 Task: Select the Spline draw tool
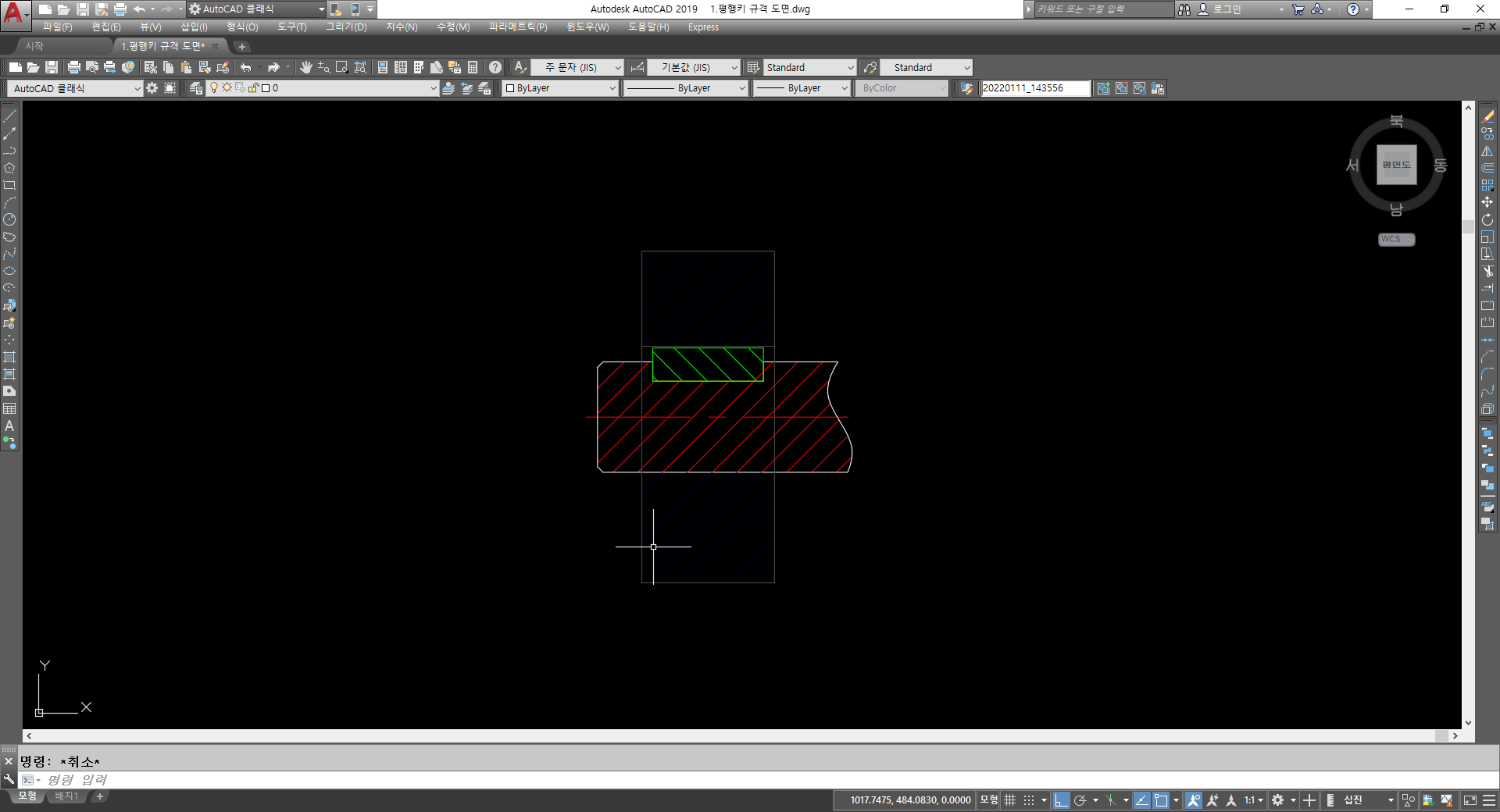tap(9, 254)
